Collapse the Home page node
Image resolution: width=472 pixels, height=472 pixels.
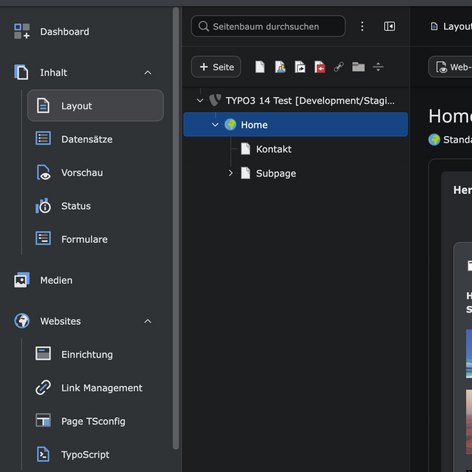point(215,125)
